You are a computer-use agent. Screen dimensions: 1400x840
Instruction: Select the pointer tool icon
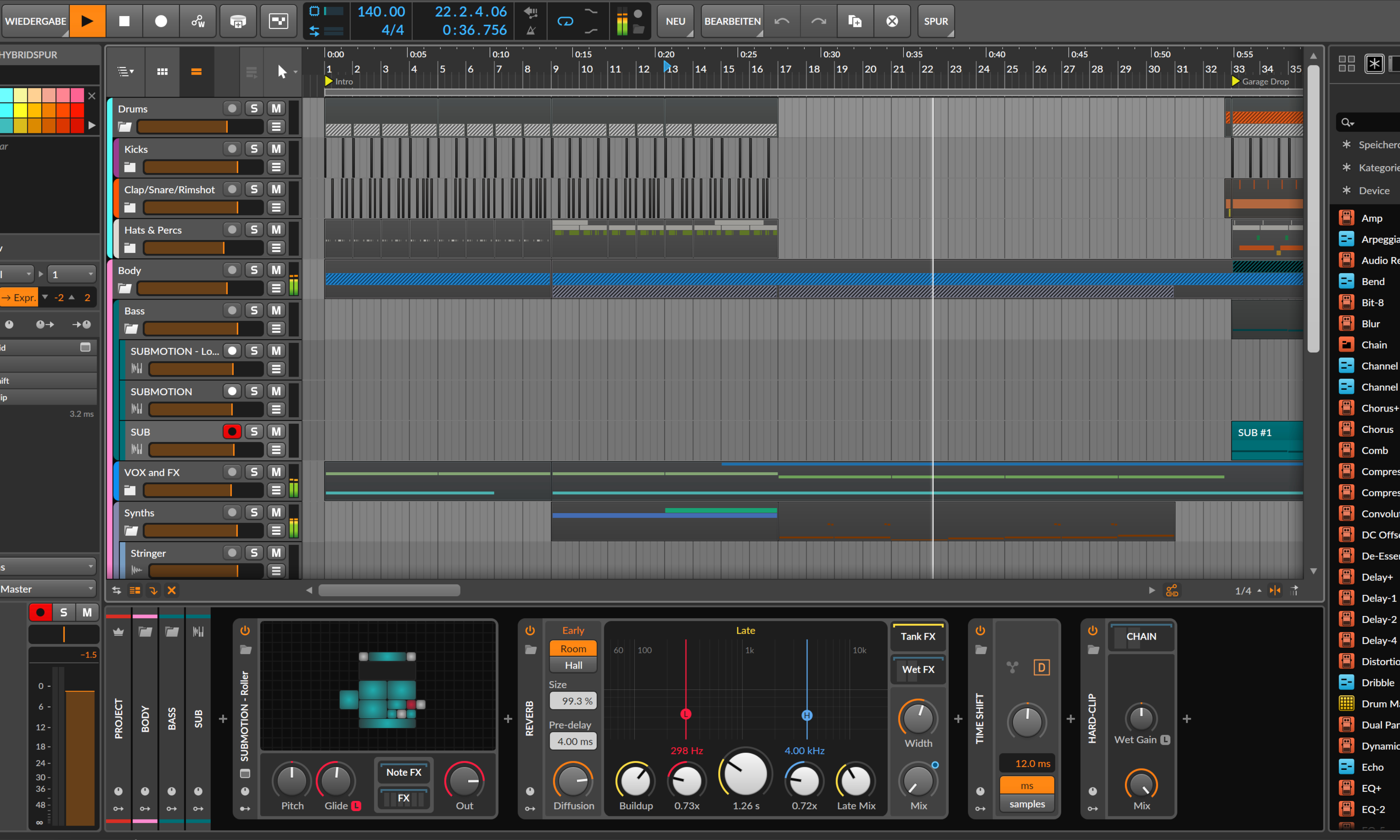coord(282,72)
